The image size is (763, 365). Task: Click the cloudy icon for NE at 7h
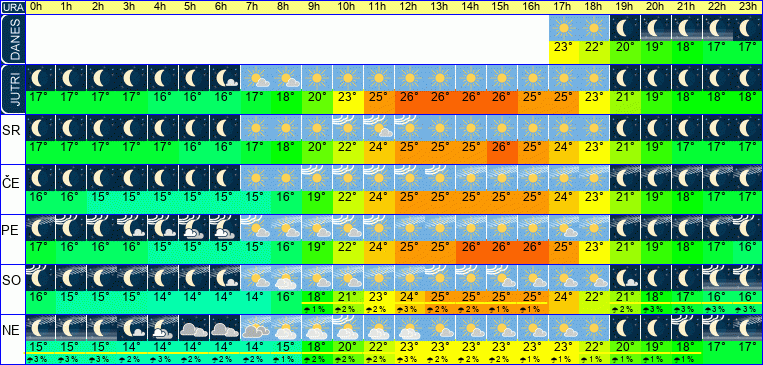click(255, 328)
